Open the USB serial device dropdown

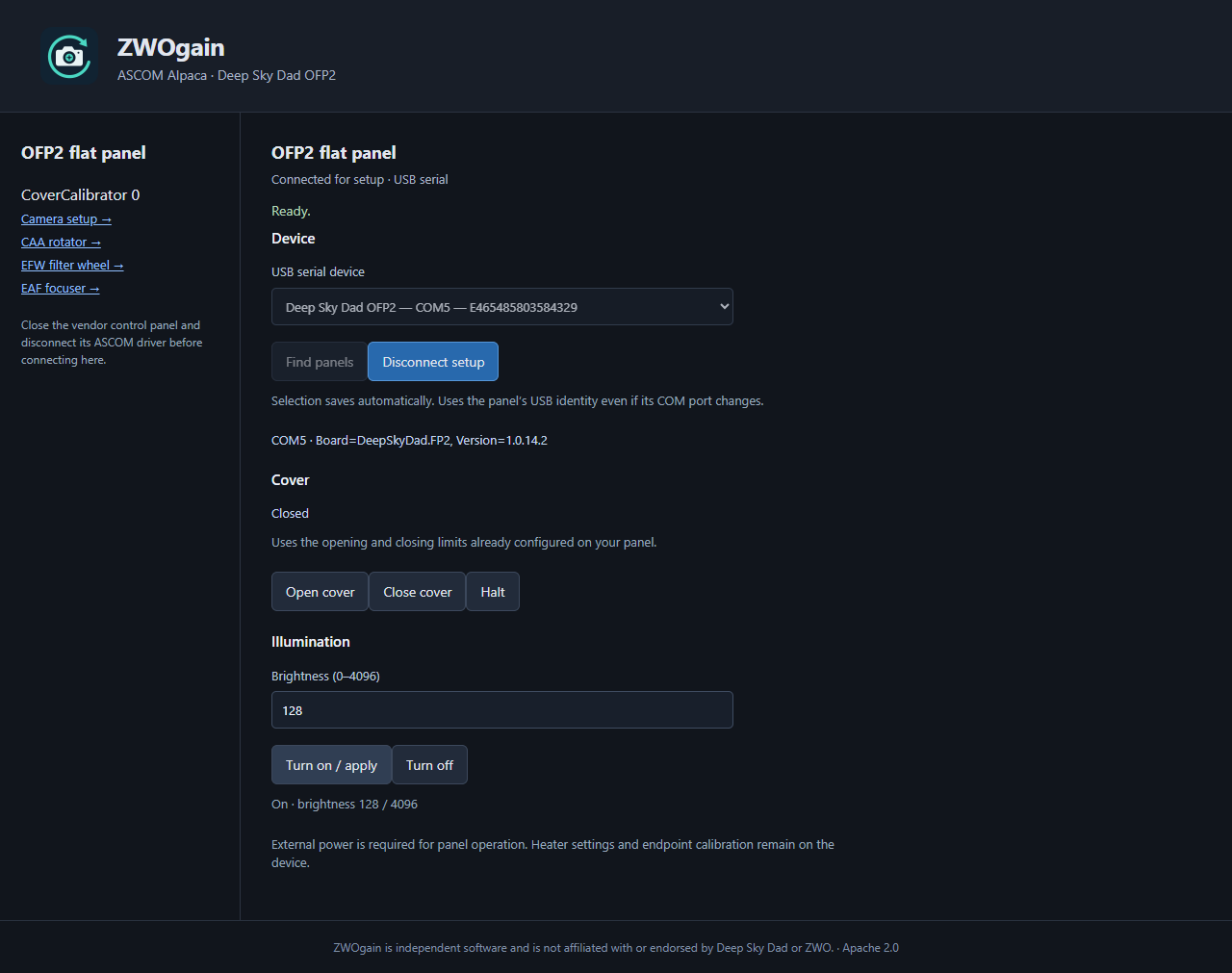coord(501,307)
